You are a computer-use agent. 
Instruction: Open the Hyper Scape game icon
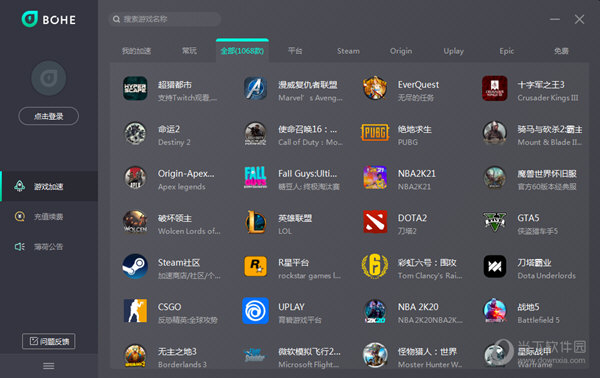(135, 88)
